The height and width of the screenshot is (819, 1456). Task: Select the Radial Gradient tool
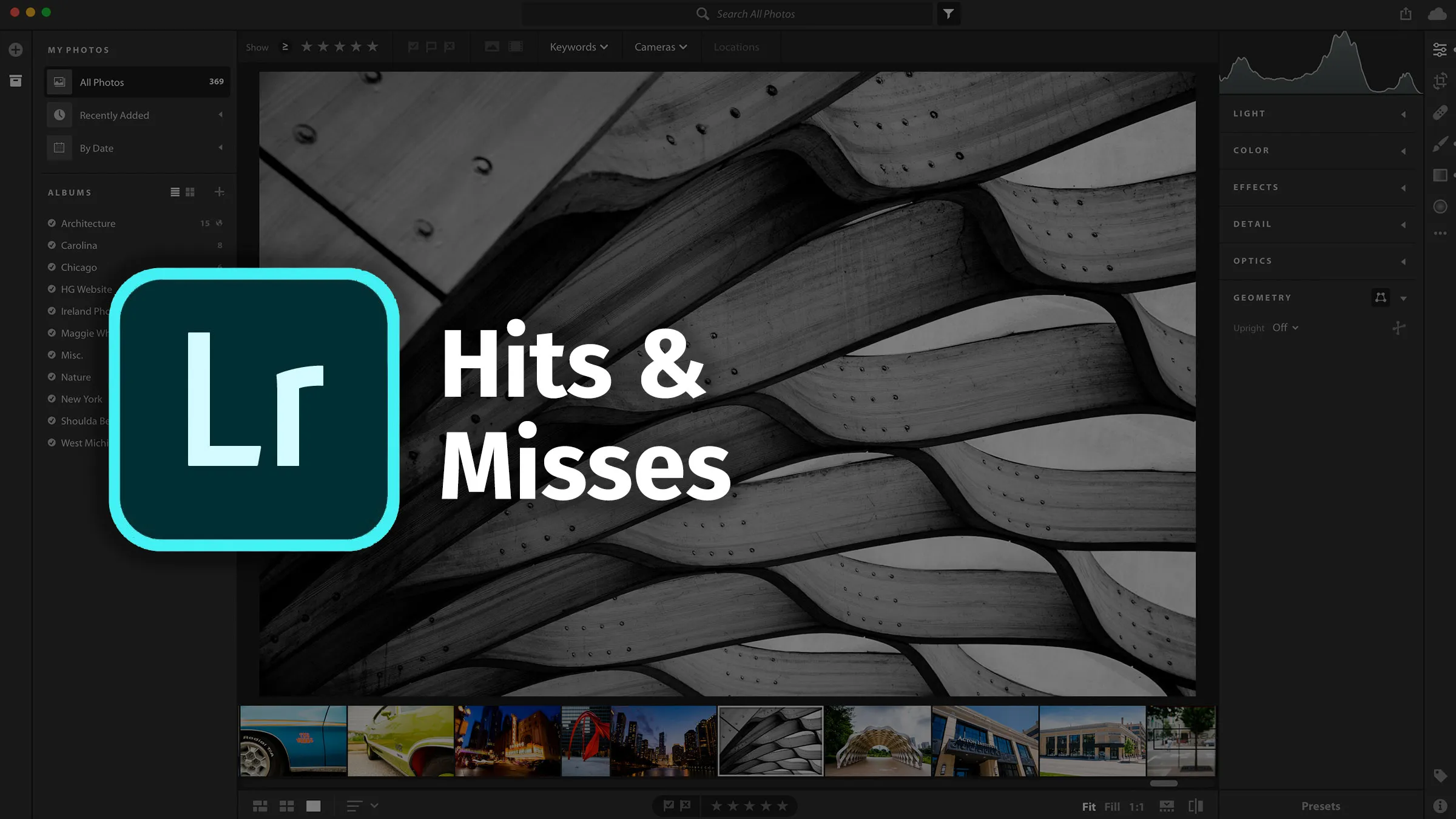tap(1440, 206)
